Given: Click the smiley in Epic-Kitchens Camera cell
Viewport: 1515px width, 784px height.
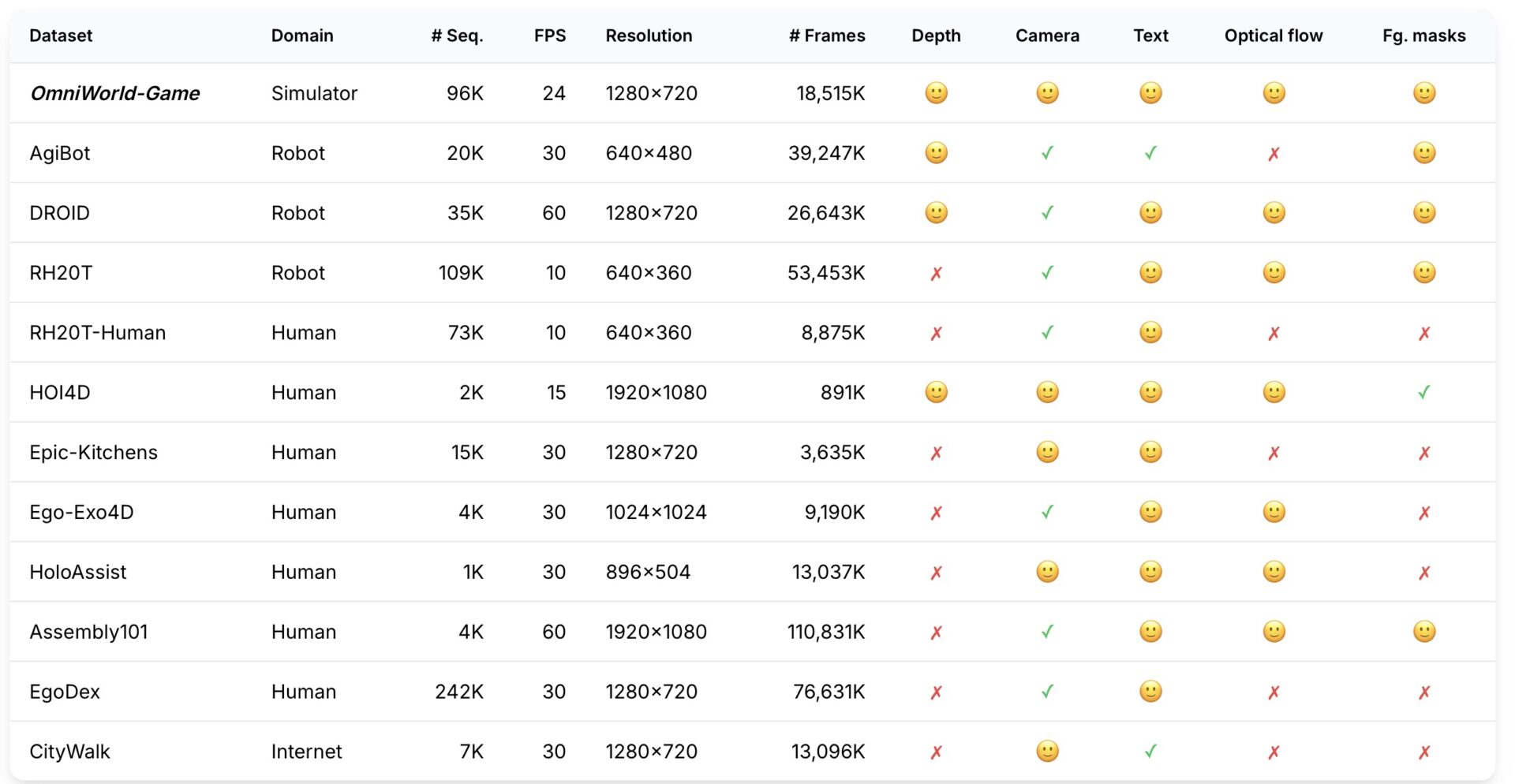Looking at the screenshot, I should pyautogui.click(x=1047, y=452).
